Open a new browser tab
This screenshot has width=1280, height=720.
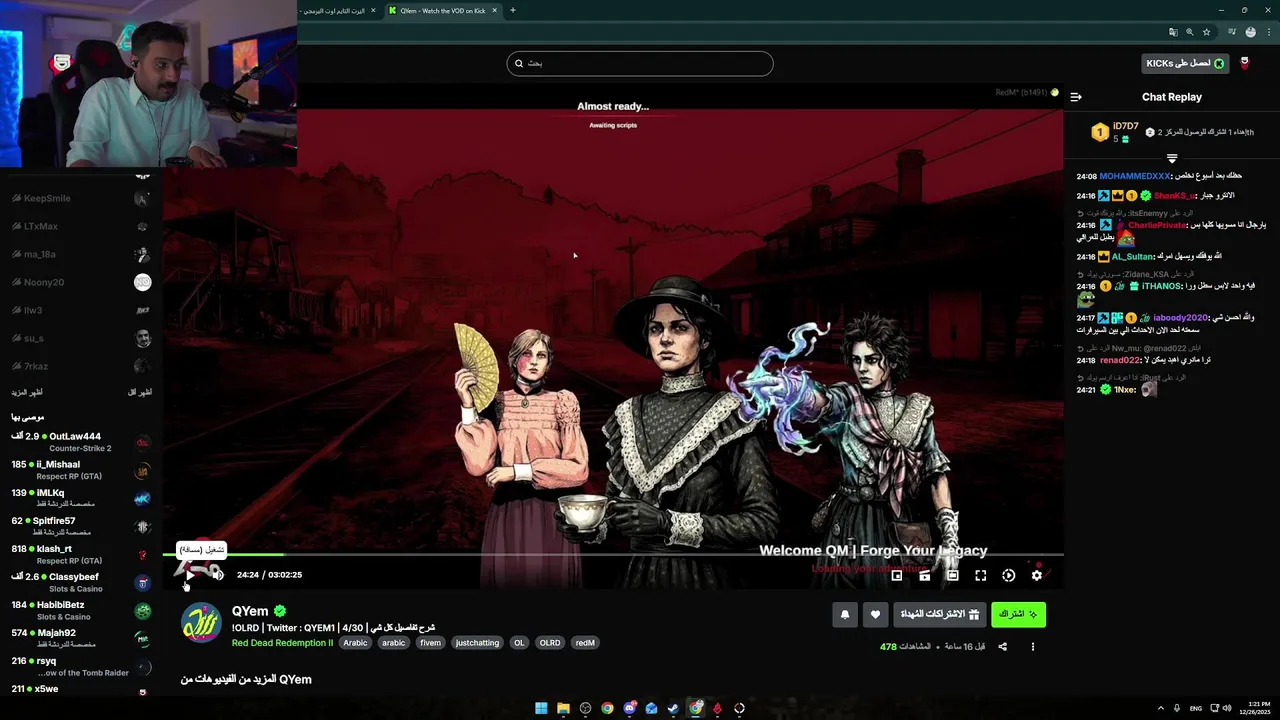click(x=513, y=11)
